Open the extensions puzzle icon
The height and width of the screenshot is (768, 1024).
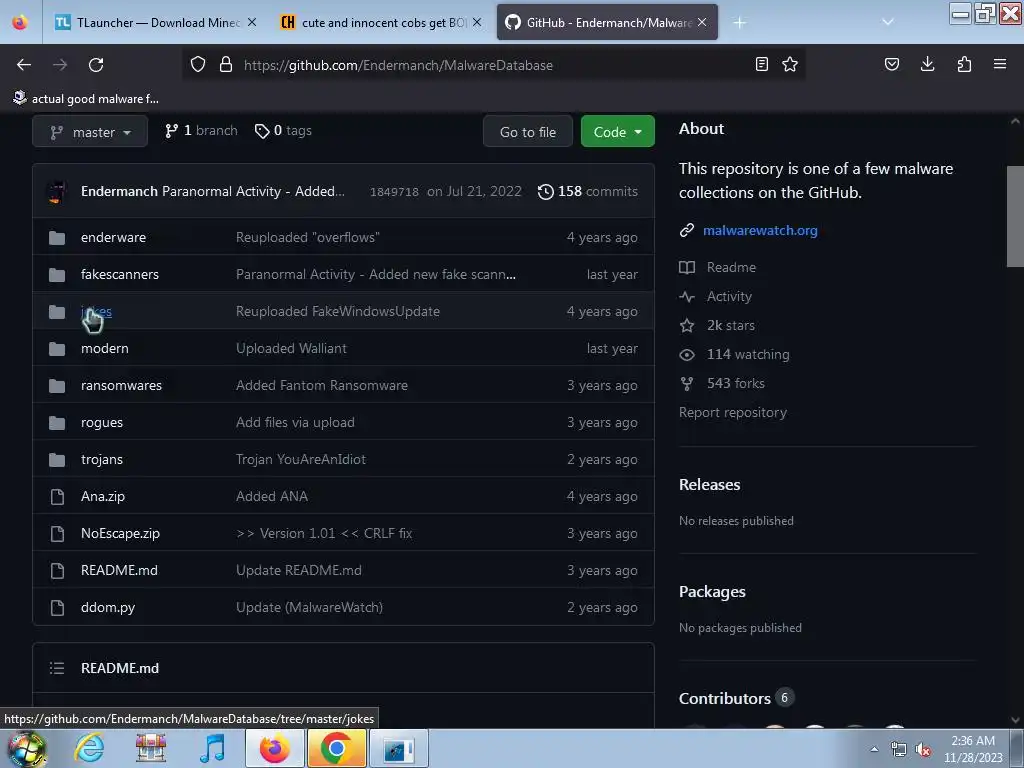(x=964, y=65)
